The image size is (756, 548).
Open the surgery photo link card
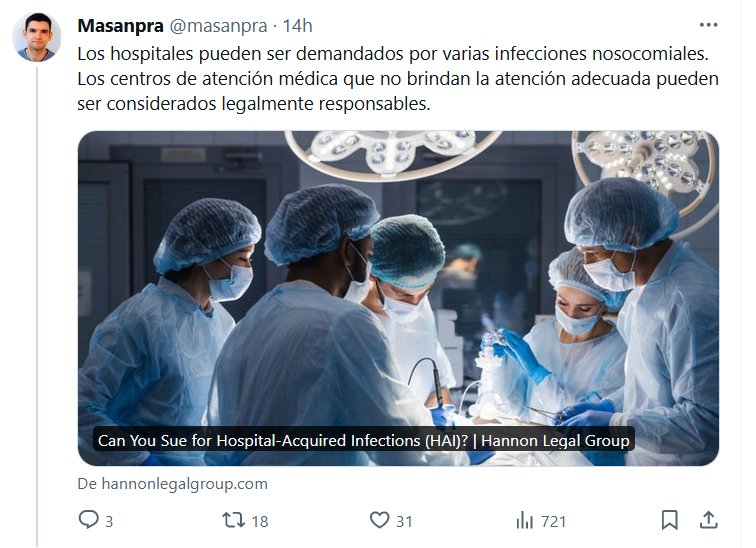click(398, 298)
